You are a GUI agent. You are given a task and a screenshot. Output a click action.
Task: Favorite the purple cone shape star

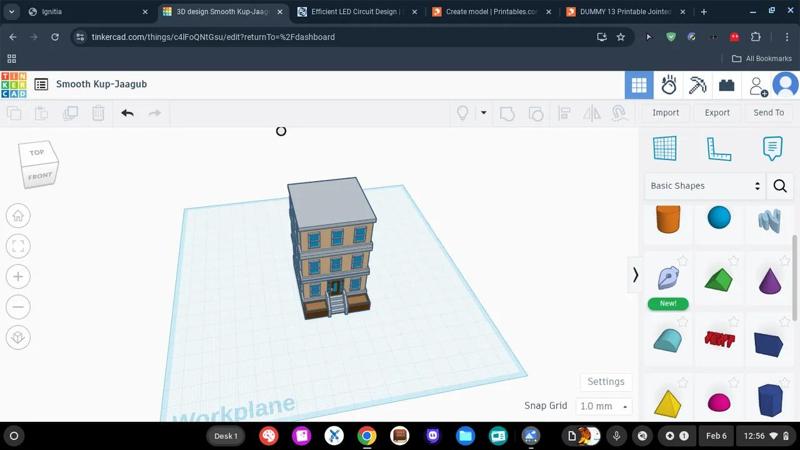coord(785,261)
